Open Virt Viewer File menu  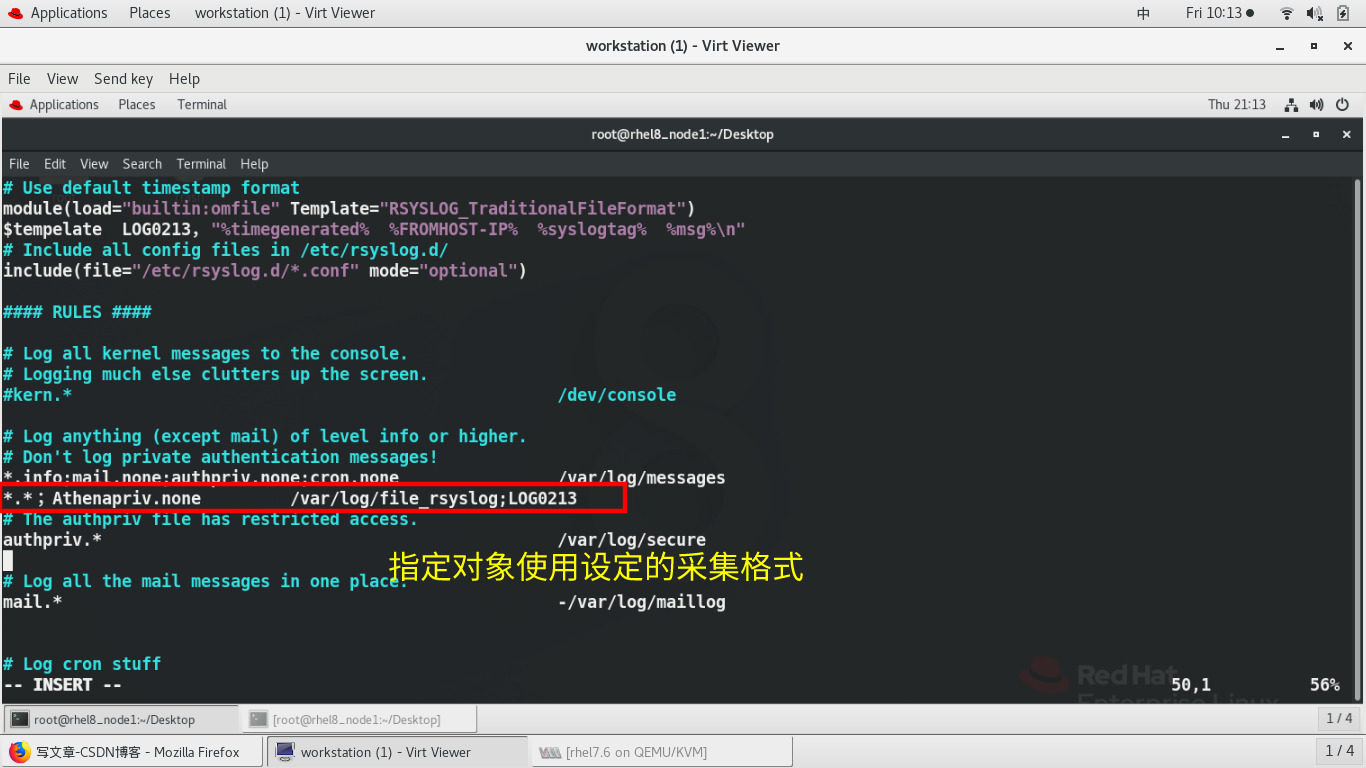(19, 79)
